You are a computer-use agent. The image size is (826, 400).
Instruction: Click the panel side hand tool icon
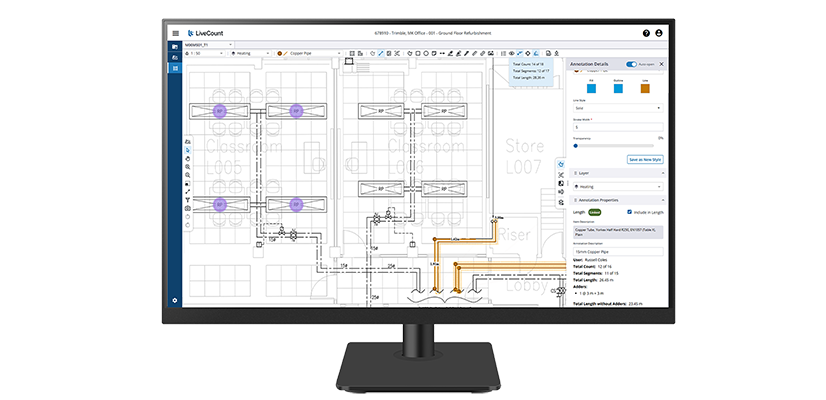tap(561, 165)
